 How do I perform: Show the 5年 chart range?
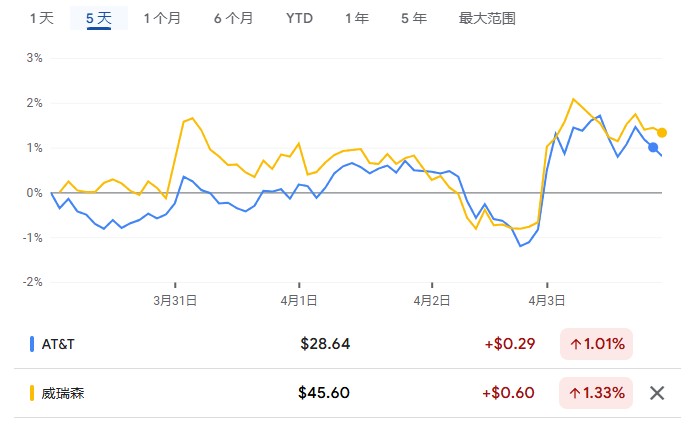coord(412,18)
